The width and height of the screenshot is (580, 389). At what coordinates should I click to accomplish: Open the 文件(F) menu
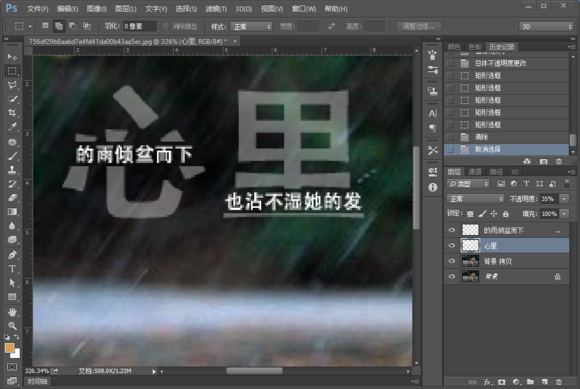coord(37,9)
